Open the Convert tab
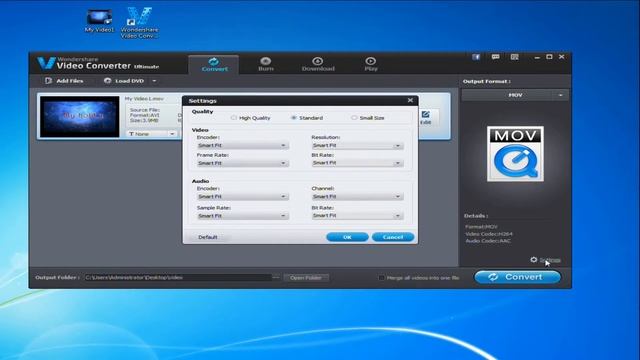 coord(214,64)
